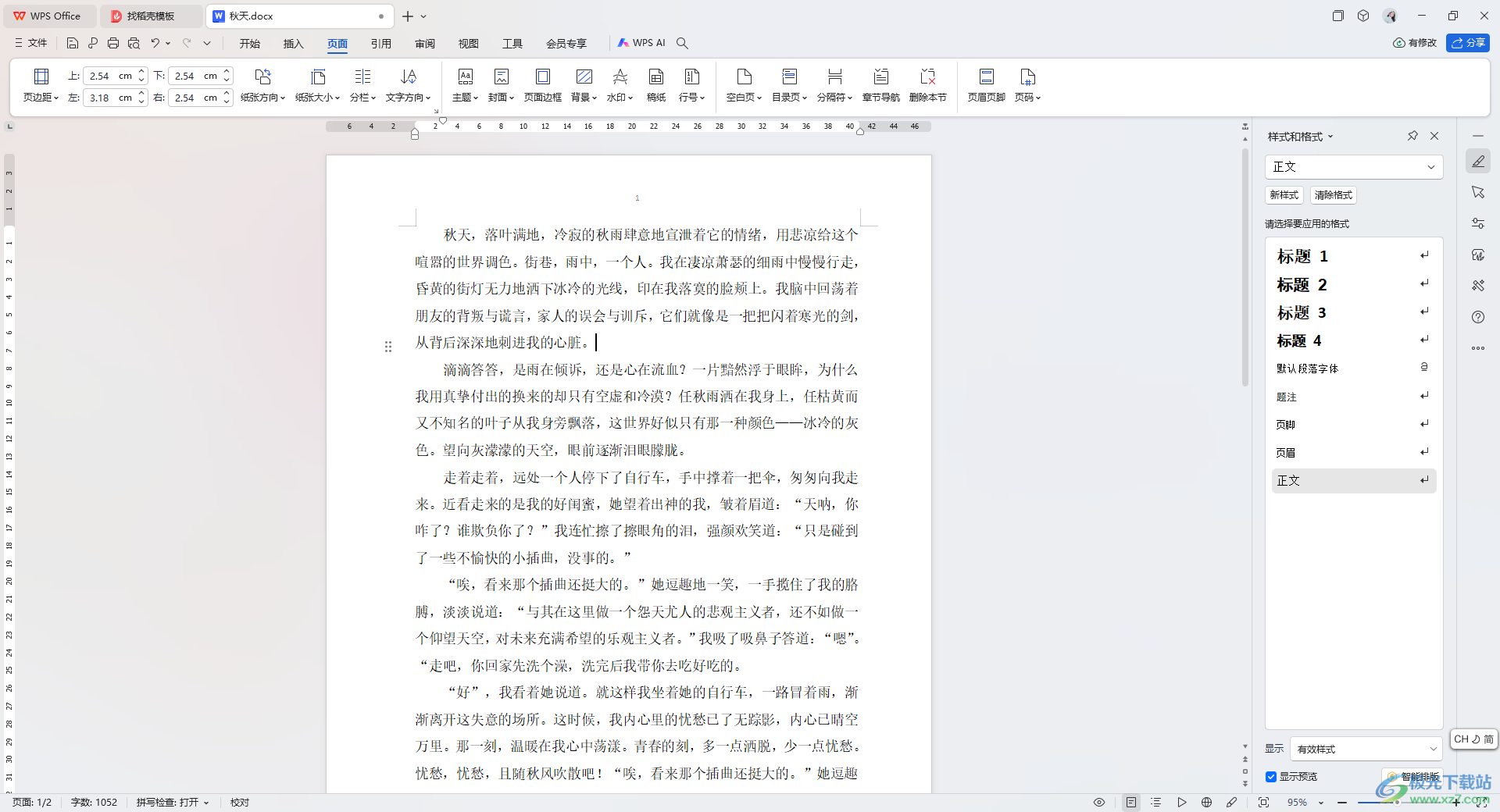Open the manuscript paper (稿纸) tool

[656, 85]
